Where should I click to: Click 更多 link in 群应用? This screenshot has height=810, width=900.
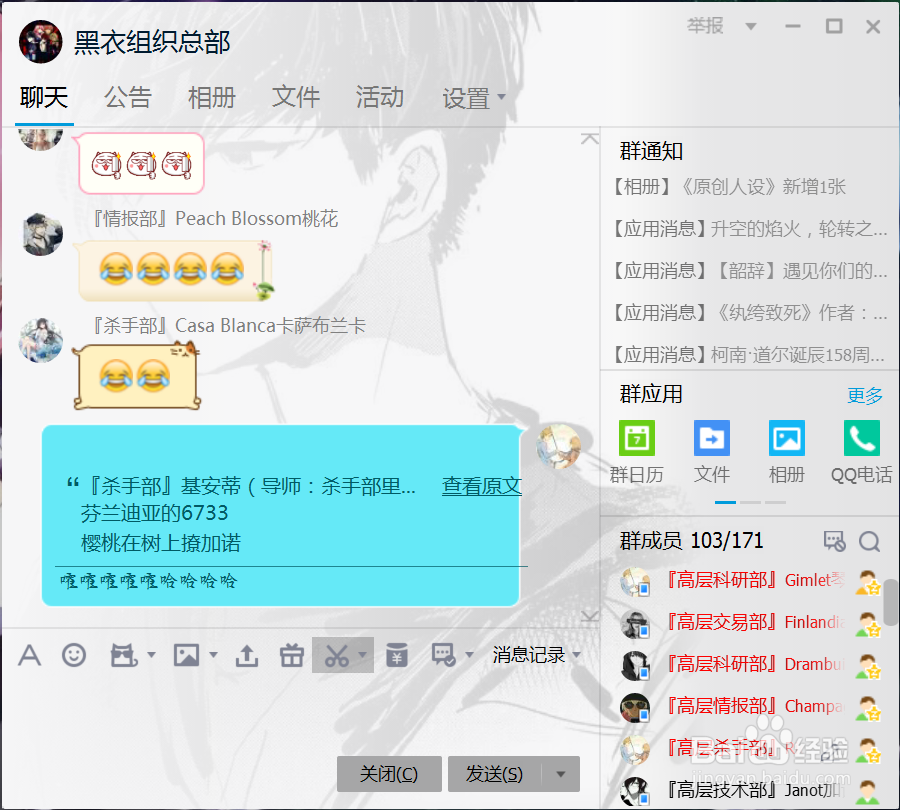(865, 395)
